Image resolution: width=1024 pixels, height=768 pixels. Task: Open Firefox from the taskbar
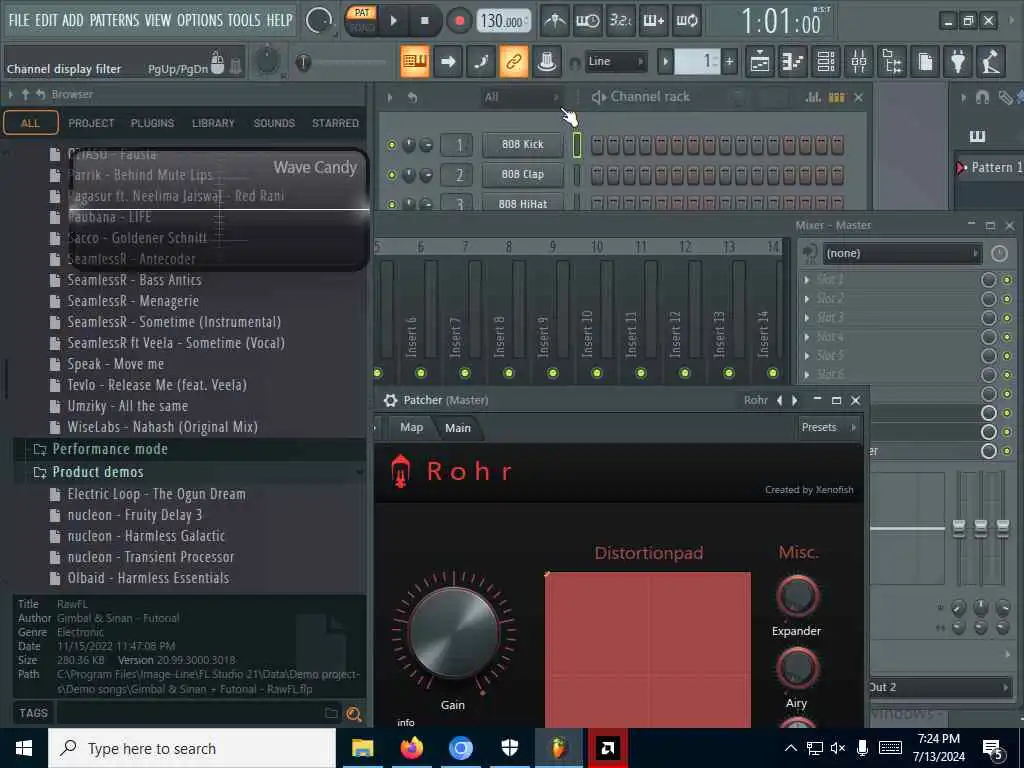(411, 748)
